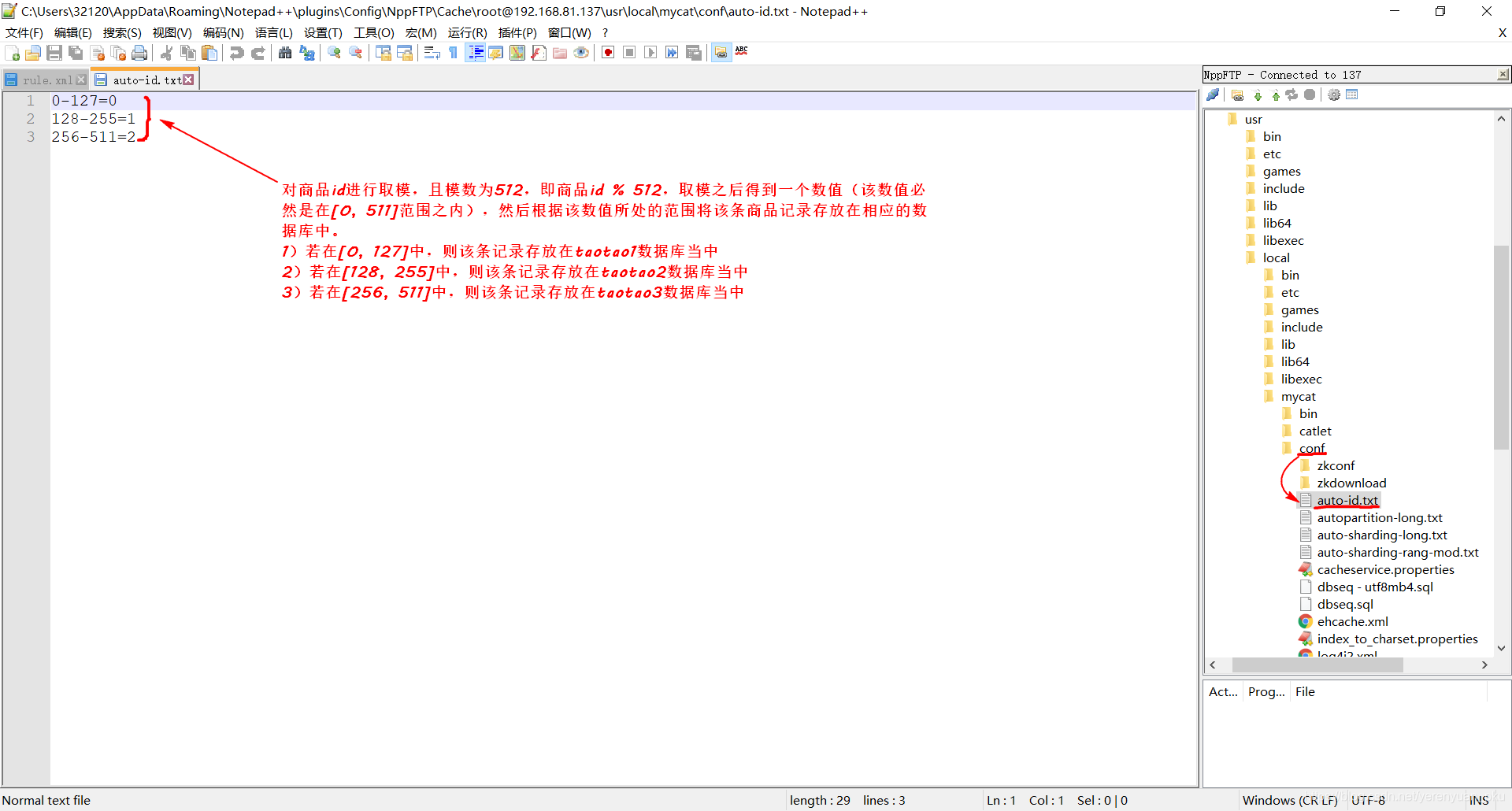The height and width of the screenshot is (811, 1512).
Task: Click the ABC spell-check toolbar icon
Action: click(742, 51)
